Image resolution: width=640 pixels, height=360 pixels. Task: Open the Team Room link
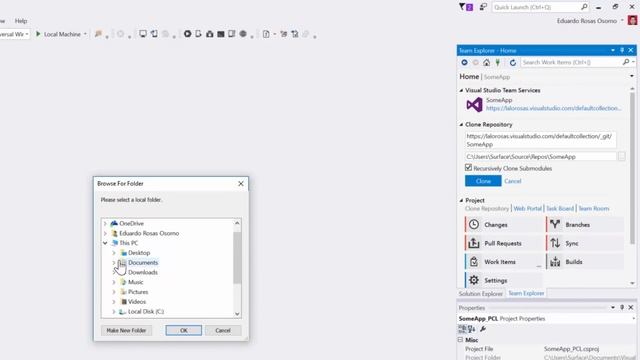click(x=593, y=209)
